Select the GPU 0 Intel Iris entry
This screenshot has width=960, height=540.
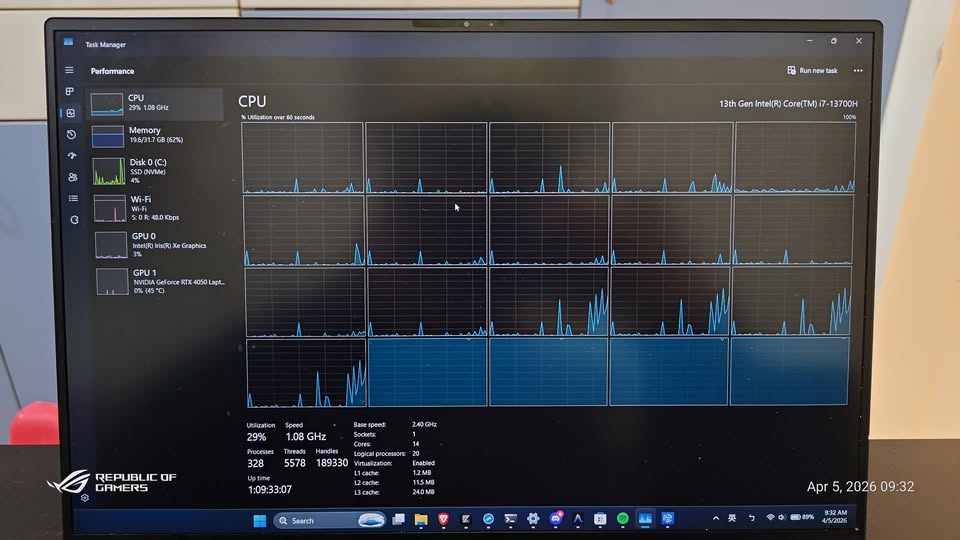[x=160, y=245]
